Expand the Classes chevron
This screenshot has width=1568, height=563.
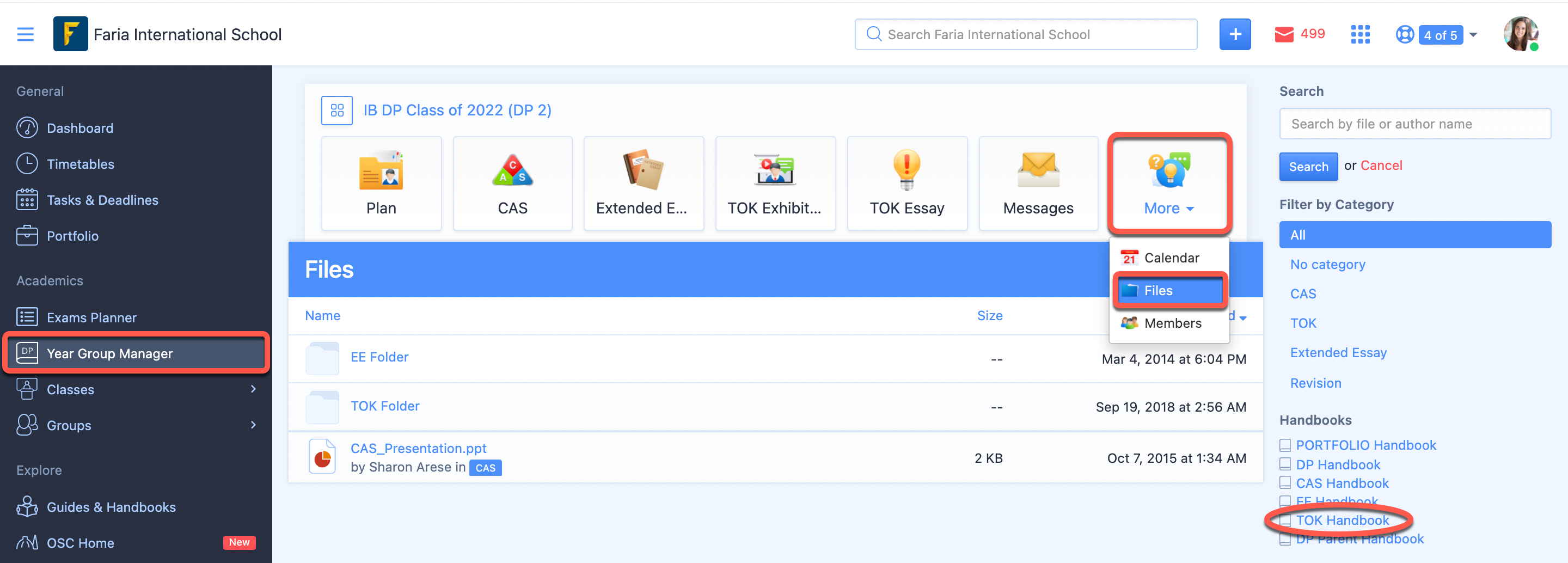(253, 389)
